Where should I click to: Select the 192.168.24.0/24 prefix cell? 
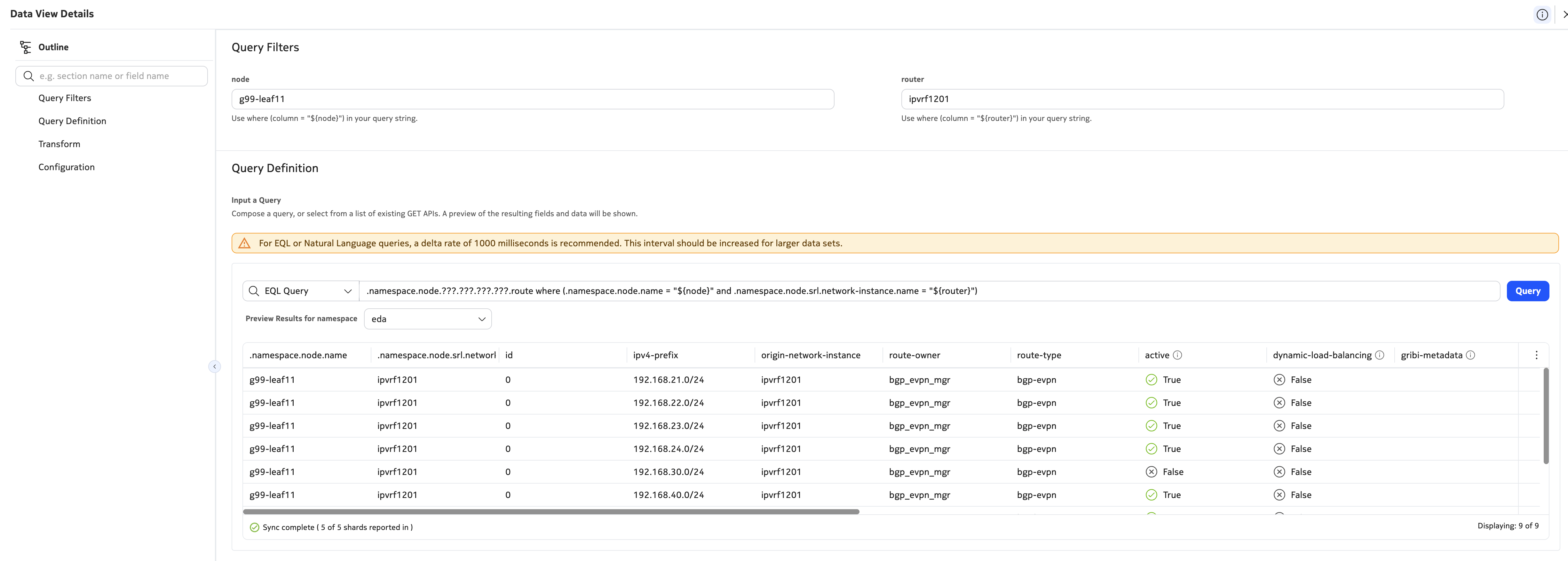coord(668,449)
